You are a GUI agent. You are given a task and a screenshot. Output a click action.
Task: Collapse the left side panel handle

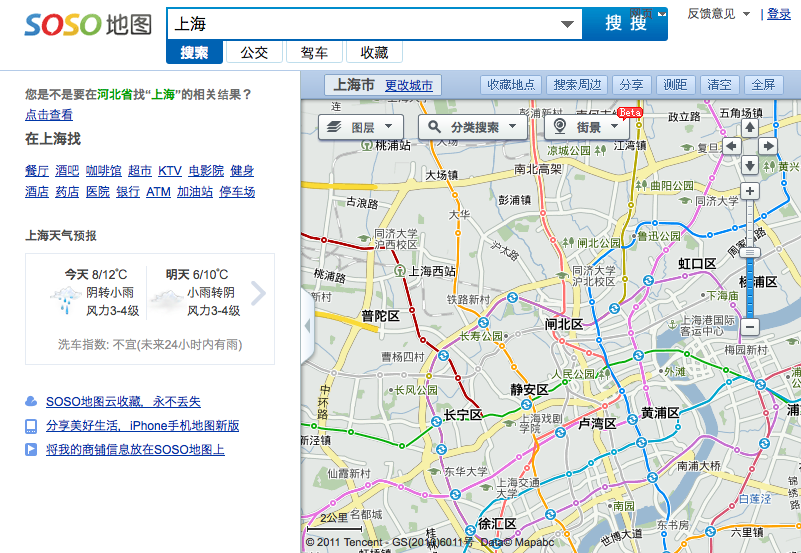[x=308, y=329]
